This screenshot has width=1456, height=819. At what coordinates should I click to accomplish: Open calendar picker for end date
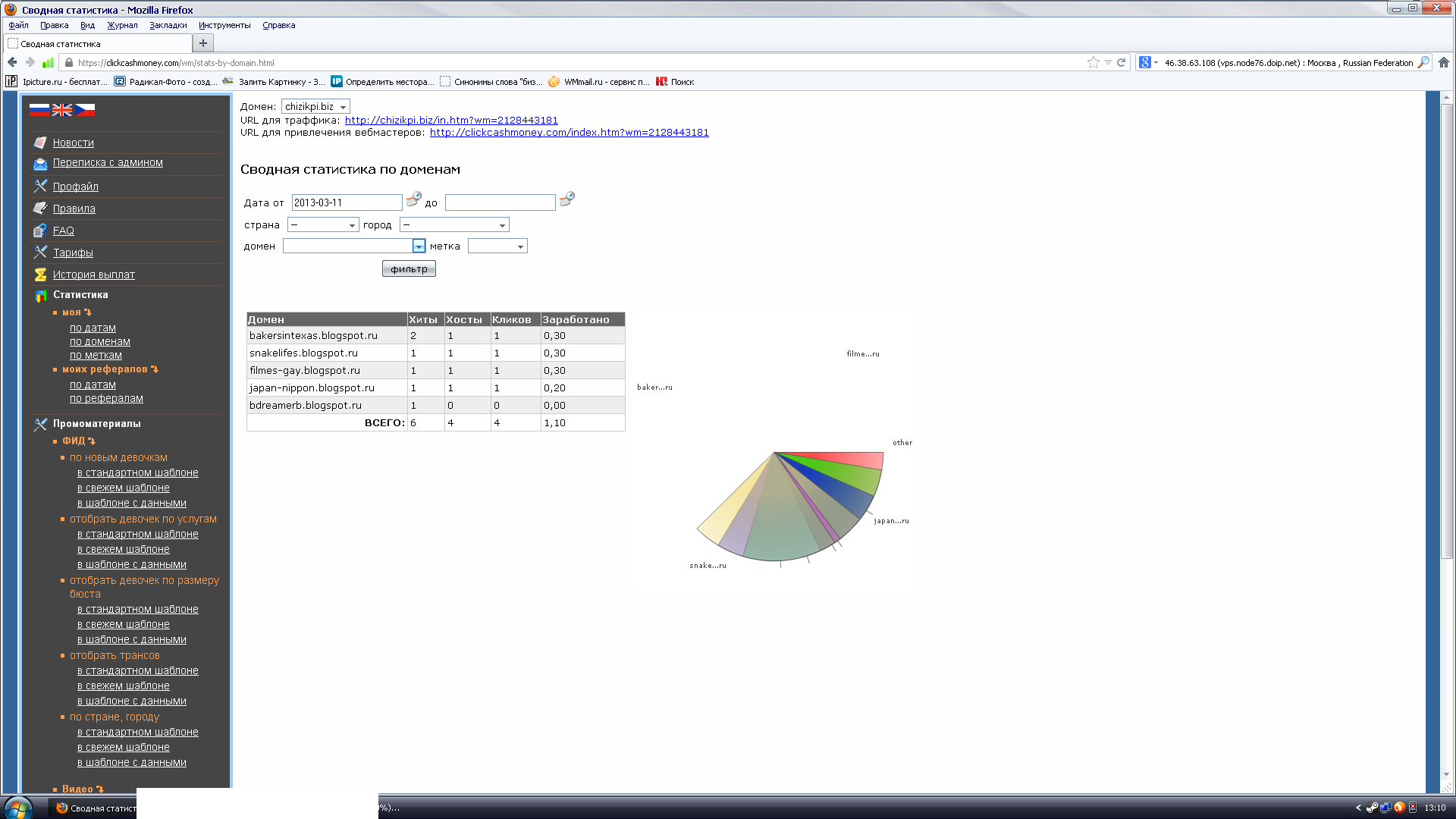(566, 199)
